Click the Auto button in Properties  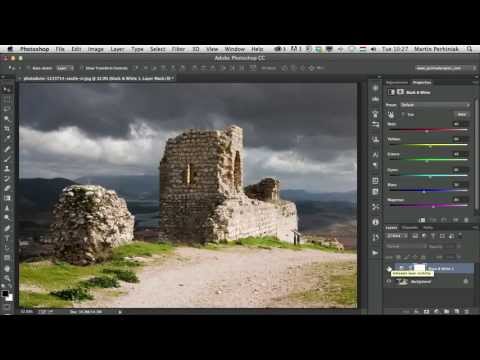pyautogui.click(x=462, y=114)
